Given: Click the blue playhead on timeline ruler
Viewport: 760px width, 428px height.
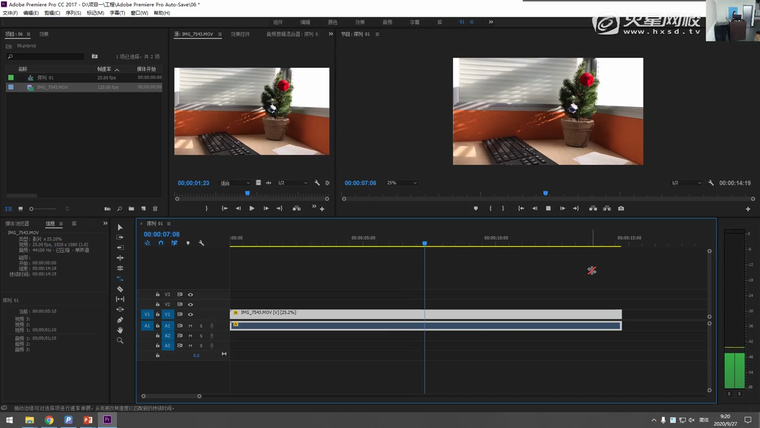Looking at the screenshot, I should 424,243.
